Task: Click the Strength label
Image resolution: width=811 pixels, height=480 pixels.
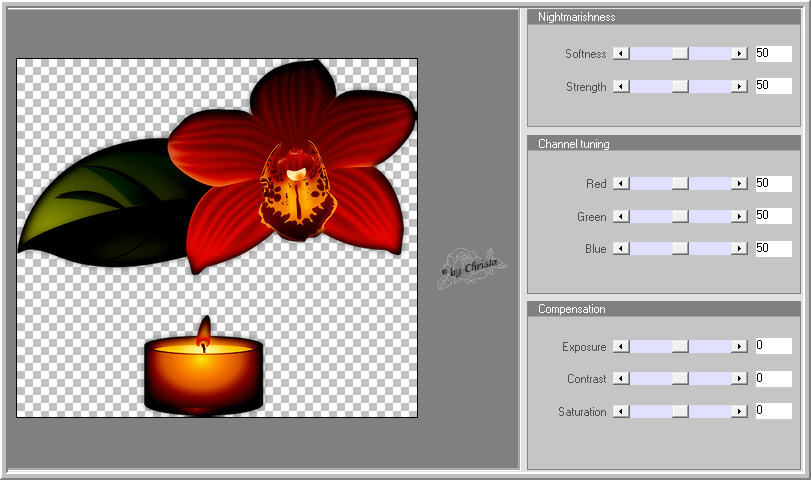Action: click(586, 87)
